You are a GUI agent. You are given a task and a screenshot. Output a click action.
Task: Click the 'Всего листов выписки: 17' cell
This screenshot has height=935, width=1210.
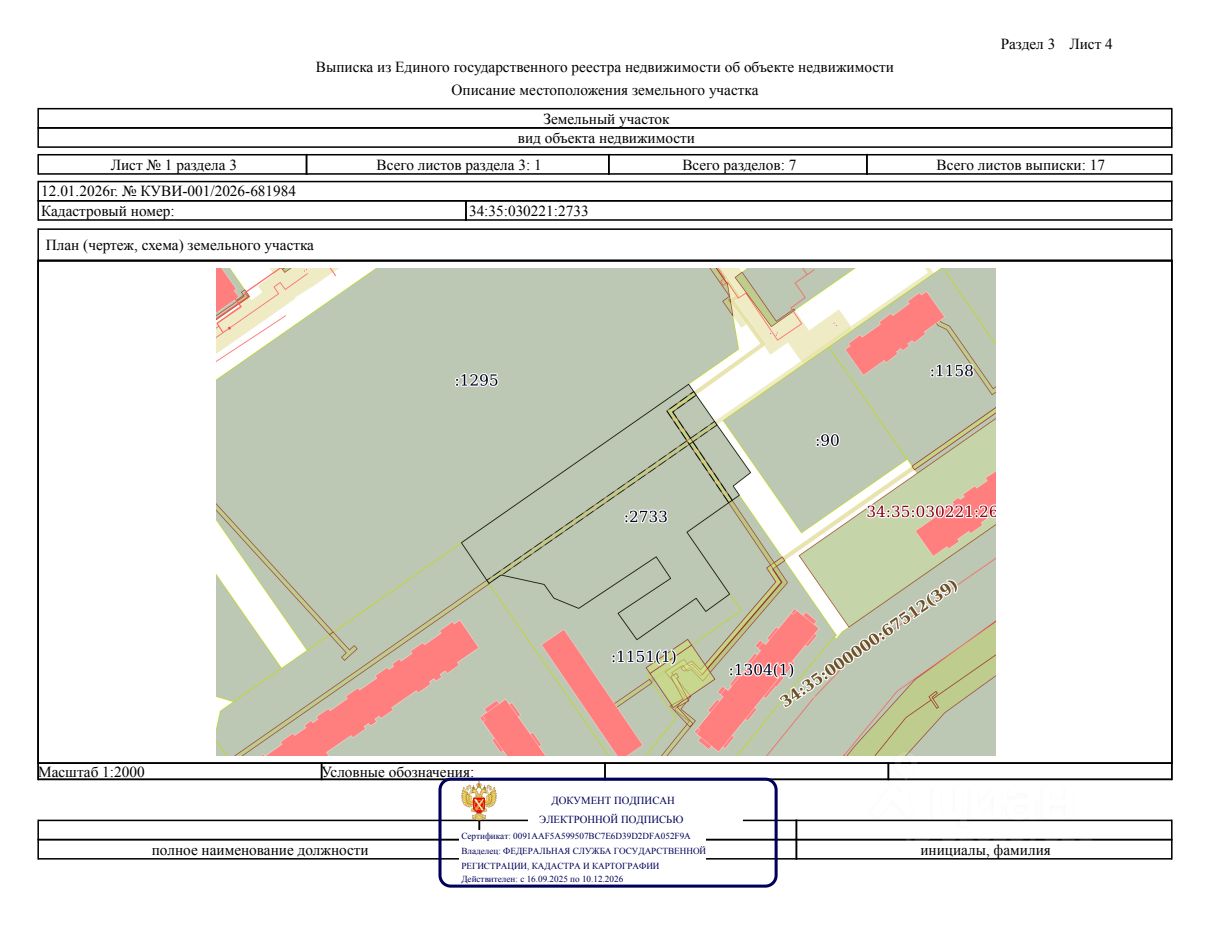pos(1020,166)
